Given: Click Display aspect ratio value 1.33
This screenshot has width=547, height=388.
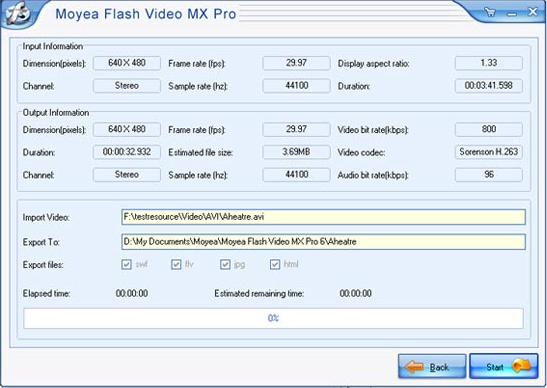Looking at the screenshot, I should (489, 63).
